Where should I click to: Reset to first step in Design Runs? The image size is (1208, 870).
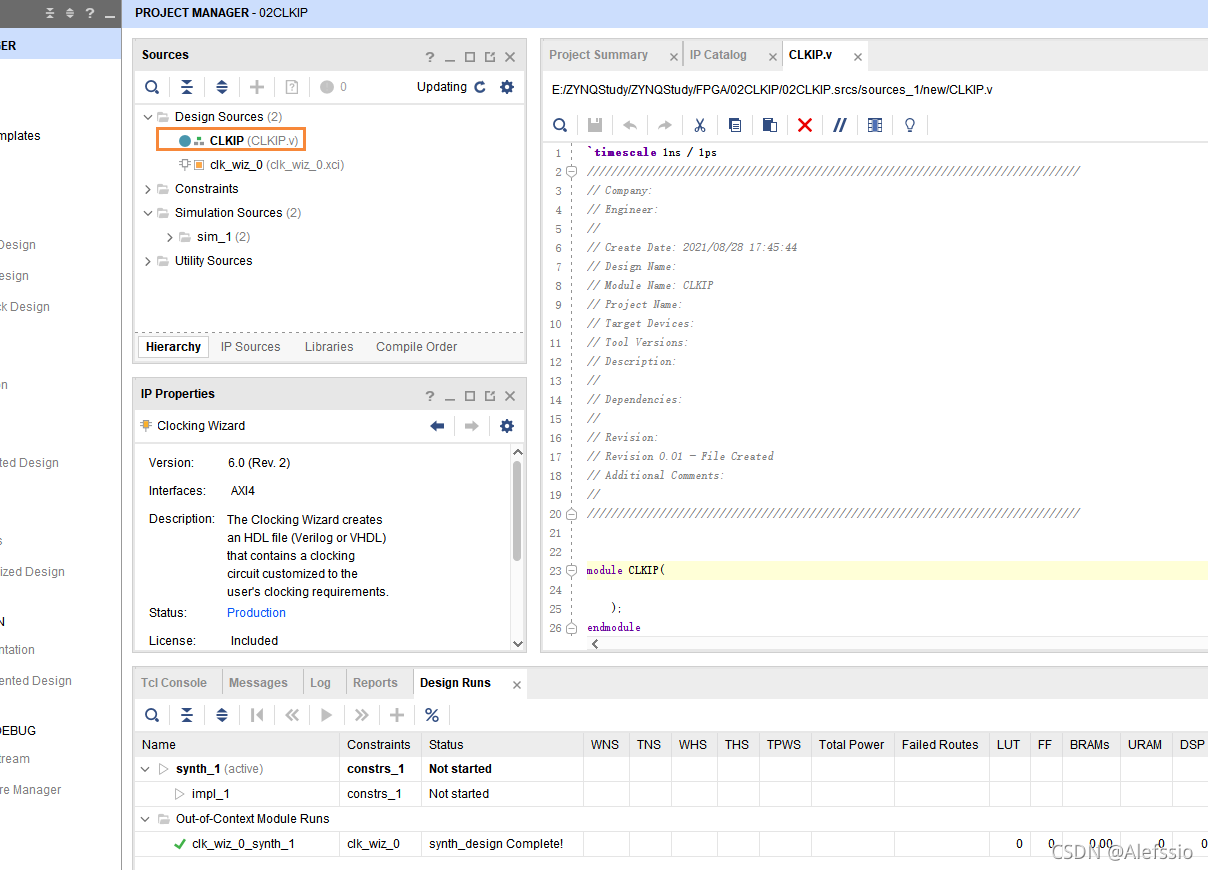(x=257, y=715)
